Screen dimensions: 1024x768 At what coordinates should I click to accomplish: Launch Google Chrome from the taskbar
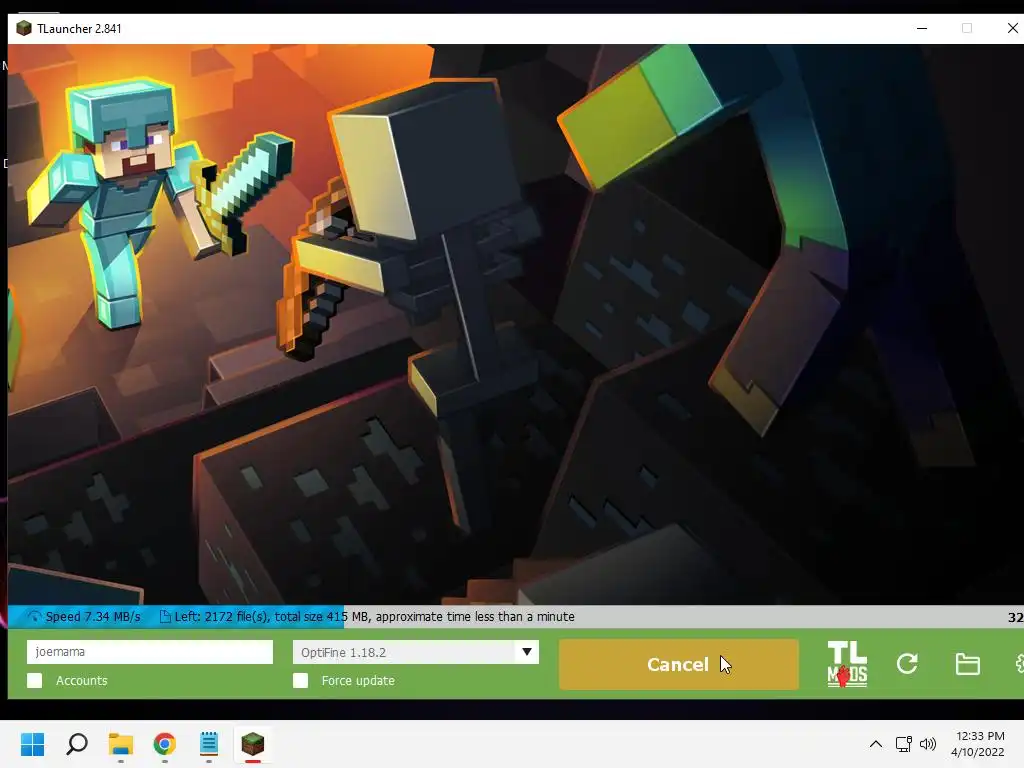point(165,744)
